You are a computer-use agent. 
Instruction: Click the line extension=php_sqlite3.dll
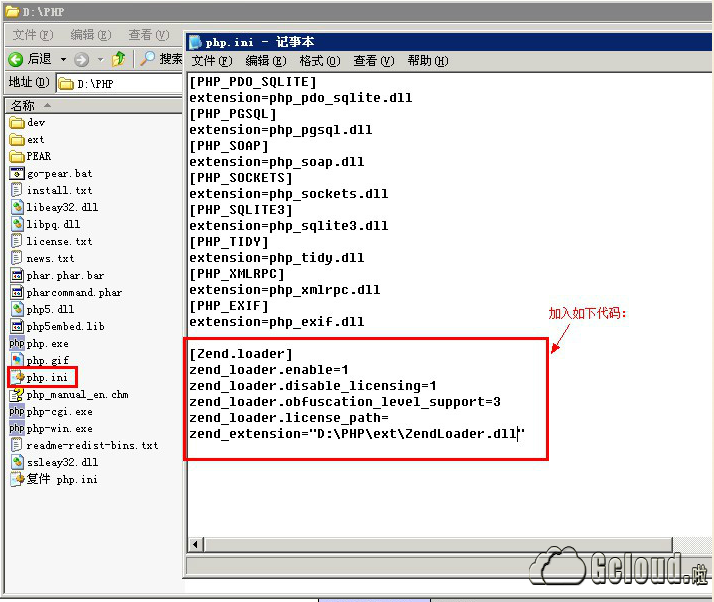(289, 226)
